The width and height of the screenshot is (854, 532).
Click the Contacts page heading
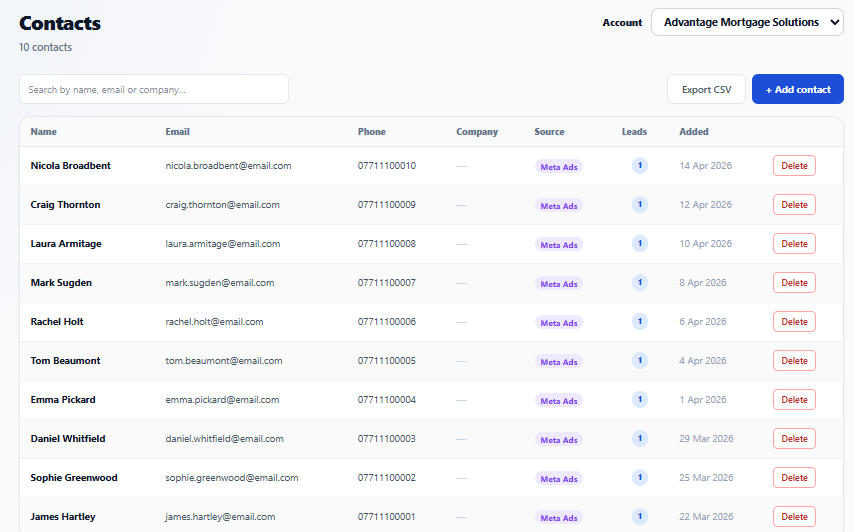point(60,23)
